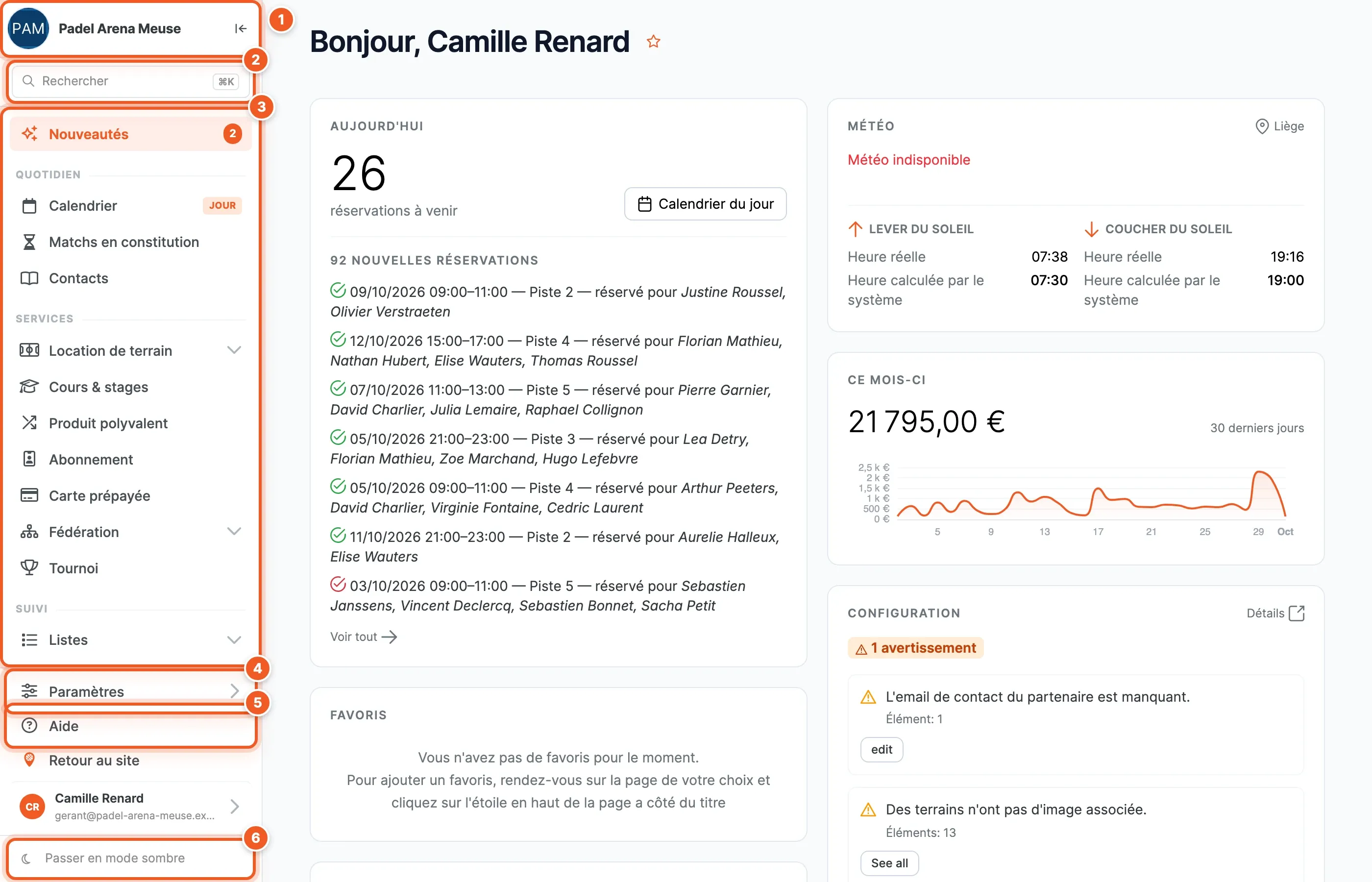Click the JOUR badge beside Calendrier
This screenshot has height=882, width=1372.
coord(222,206)
